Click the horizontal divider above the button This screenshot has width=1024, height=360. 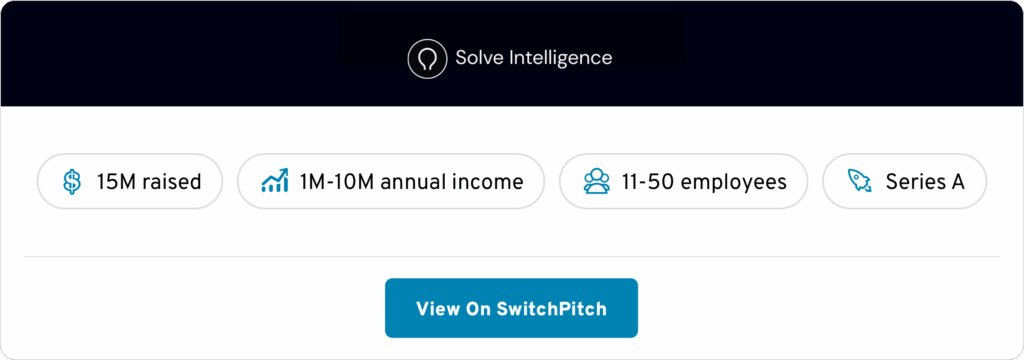(511, 257)
